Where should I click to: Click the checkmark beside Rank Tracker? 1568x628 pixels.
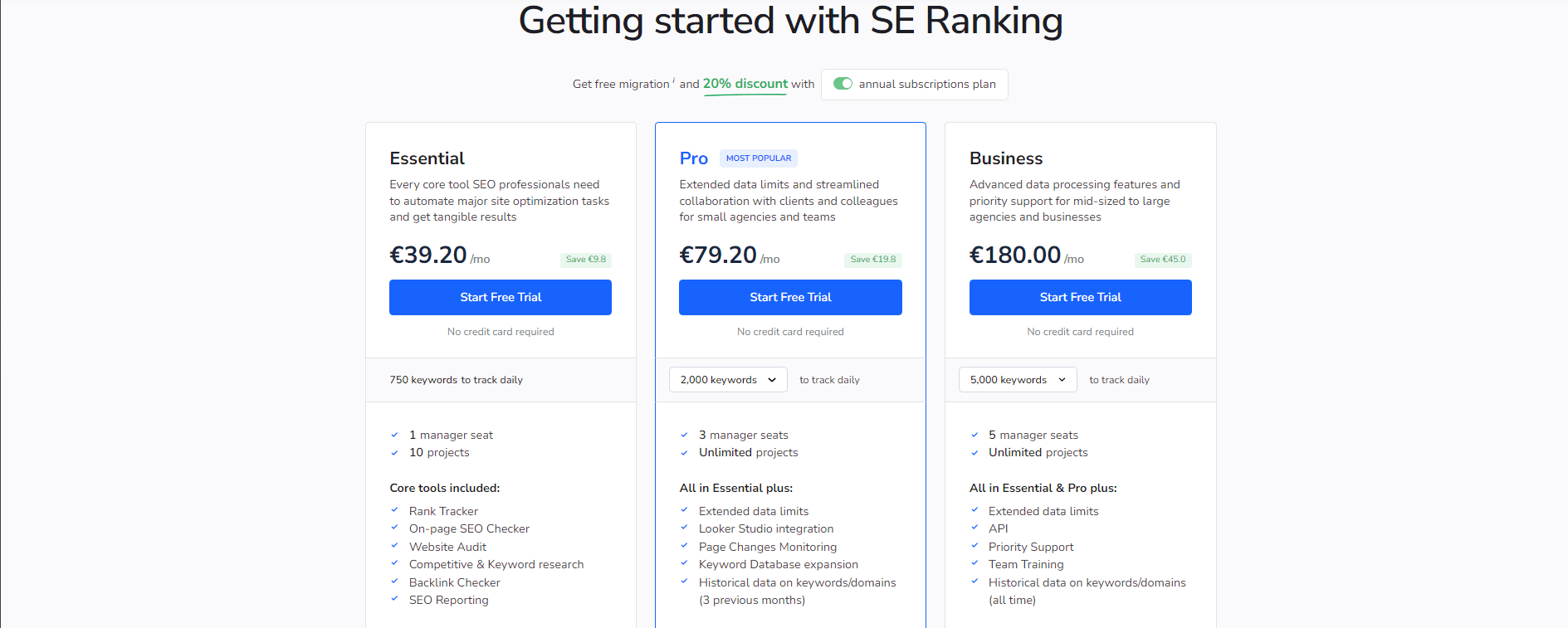pyautogui.click(x=394, y=510)
